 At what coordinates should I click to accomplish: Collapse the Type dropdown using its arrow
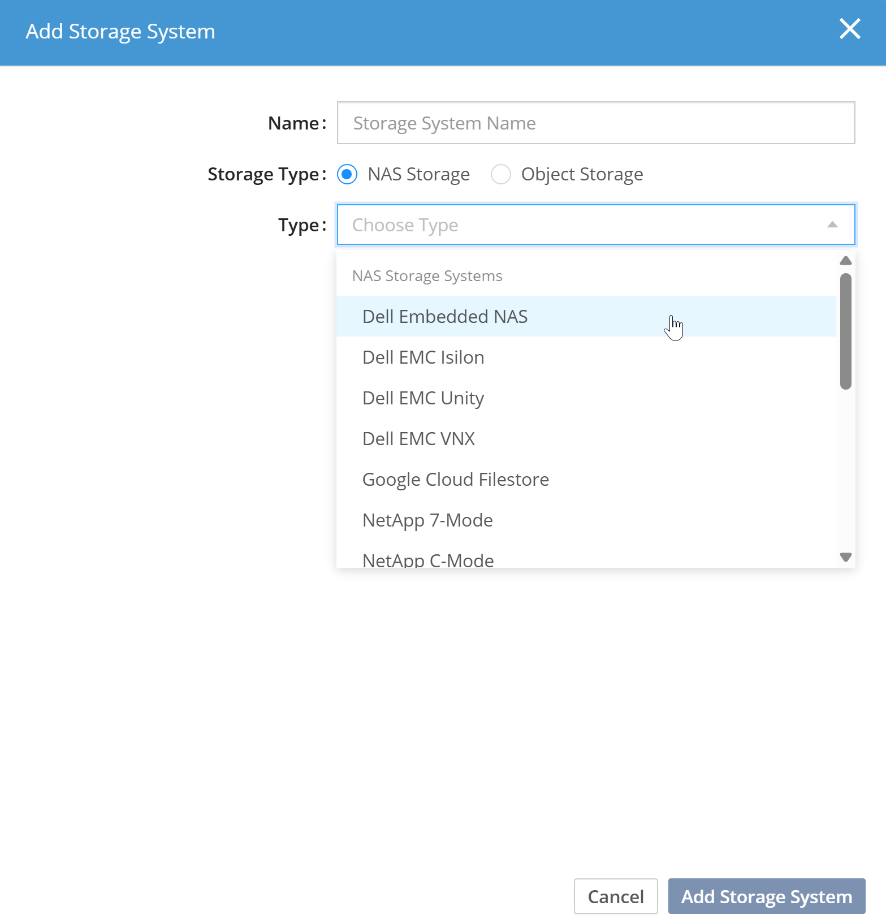(x=832, y=225)
